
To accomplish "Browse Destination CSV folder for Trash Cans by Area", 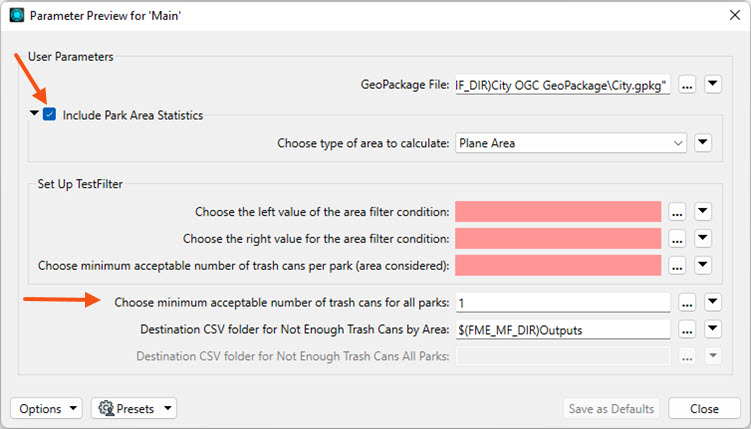I will (x=687, y=329).
